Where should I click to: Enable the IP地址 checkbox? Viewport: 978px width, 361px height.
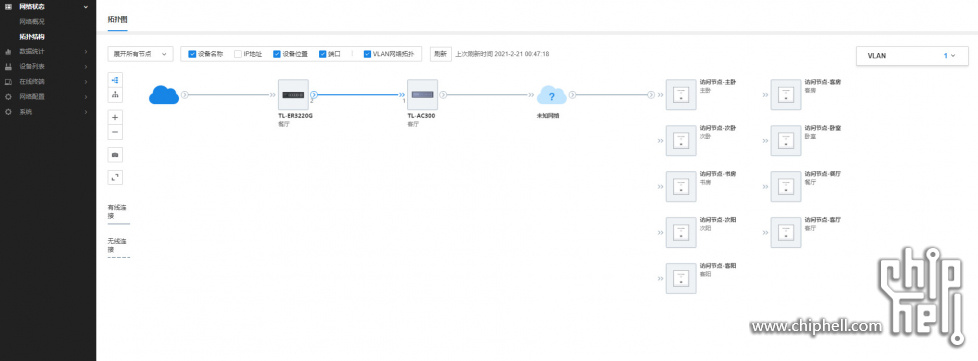[238, 54]
